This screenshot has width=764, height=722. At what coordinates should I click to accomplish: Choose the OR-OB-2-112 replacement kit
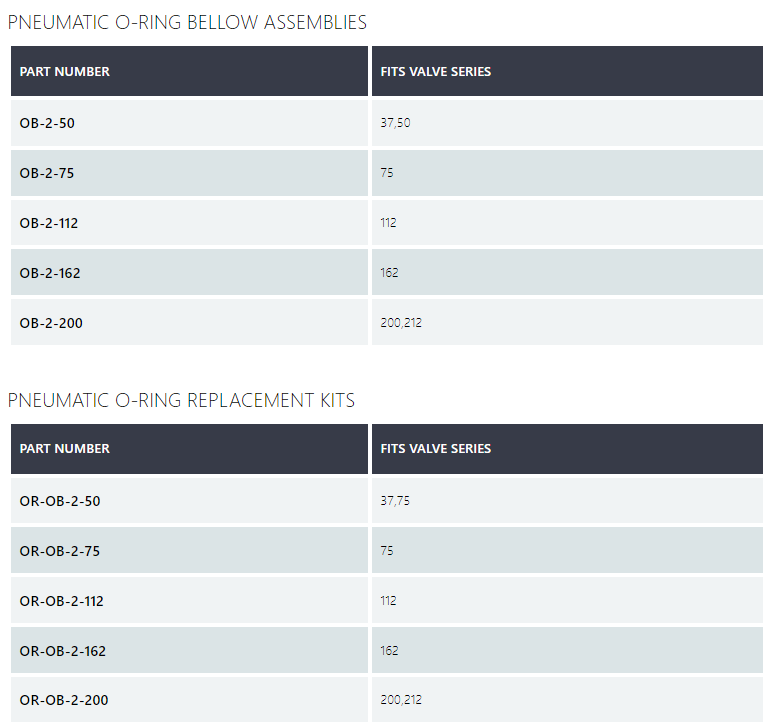point(62,601)
